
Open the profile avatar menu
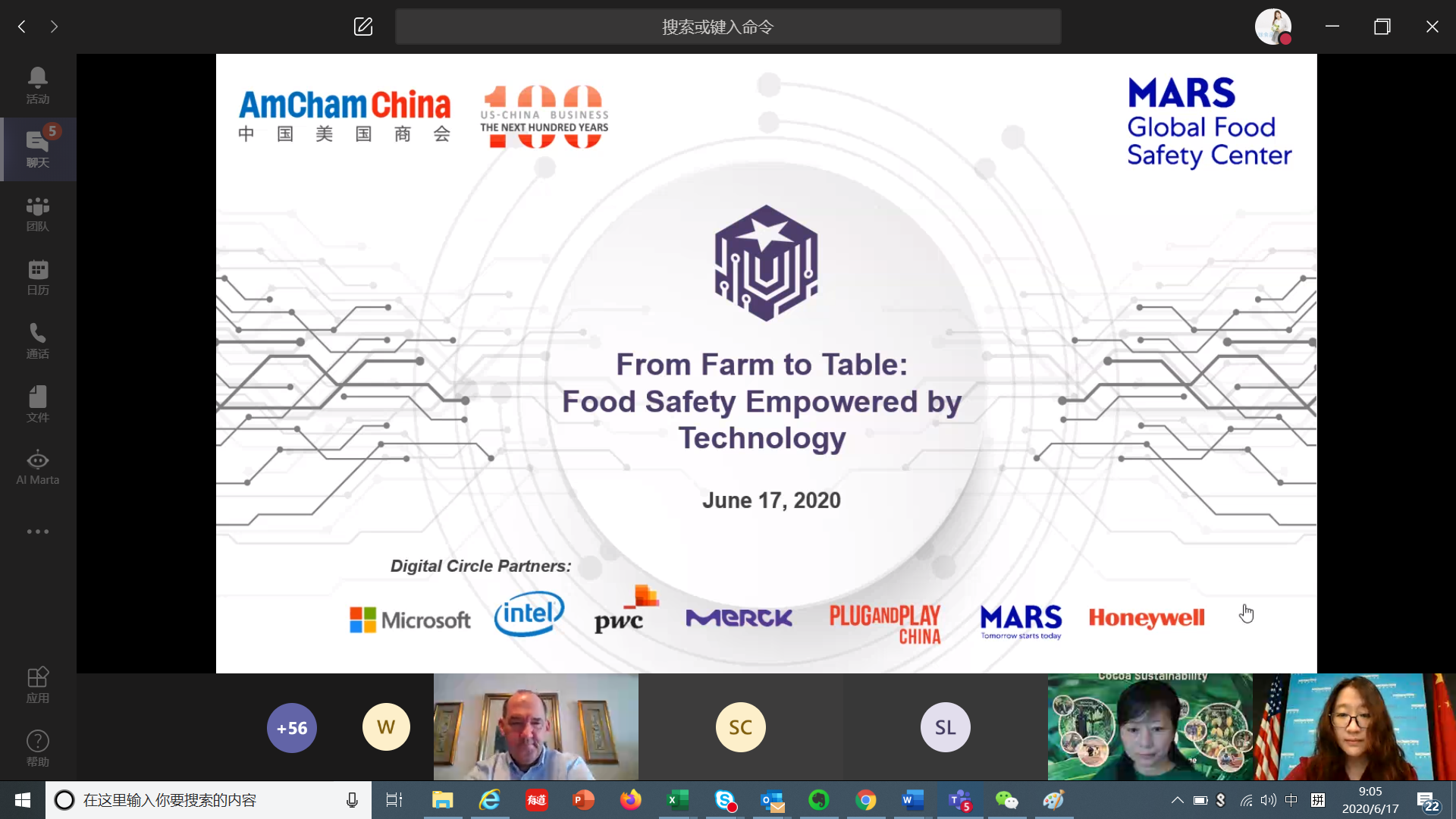(1273, 27)
